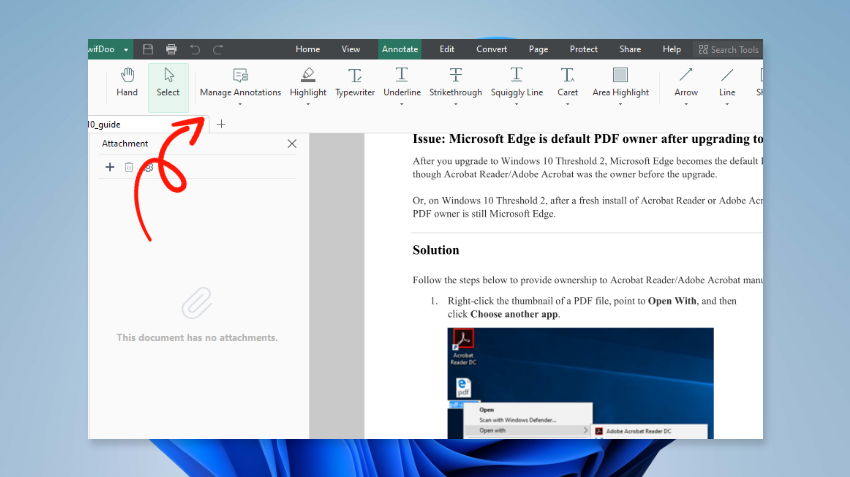Expand the Caret dropdown arrow
850x477 pixels.
click(568, 104)
